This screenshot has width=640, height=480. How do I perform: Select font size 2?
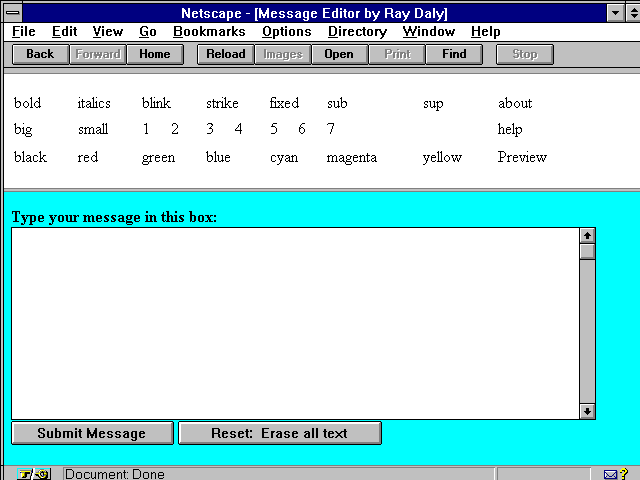coord(175,129)
